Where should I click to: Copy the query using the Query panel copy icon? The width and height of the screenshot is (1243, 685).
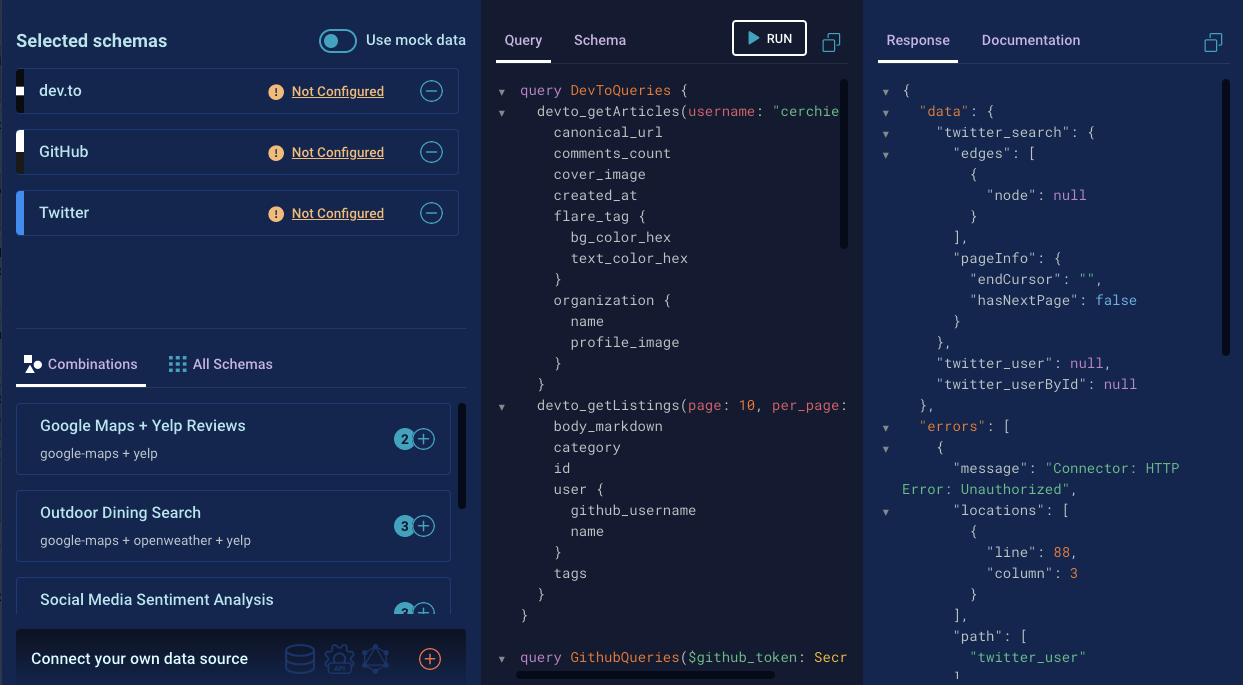pos(831,42)
